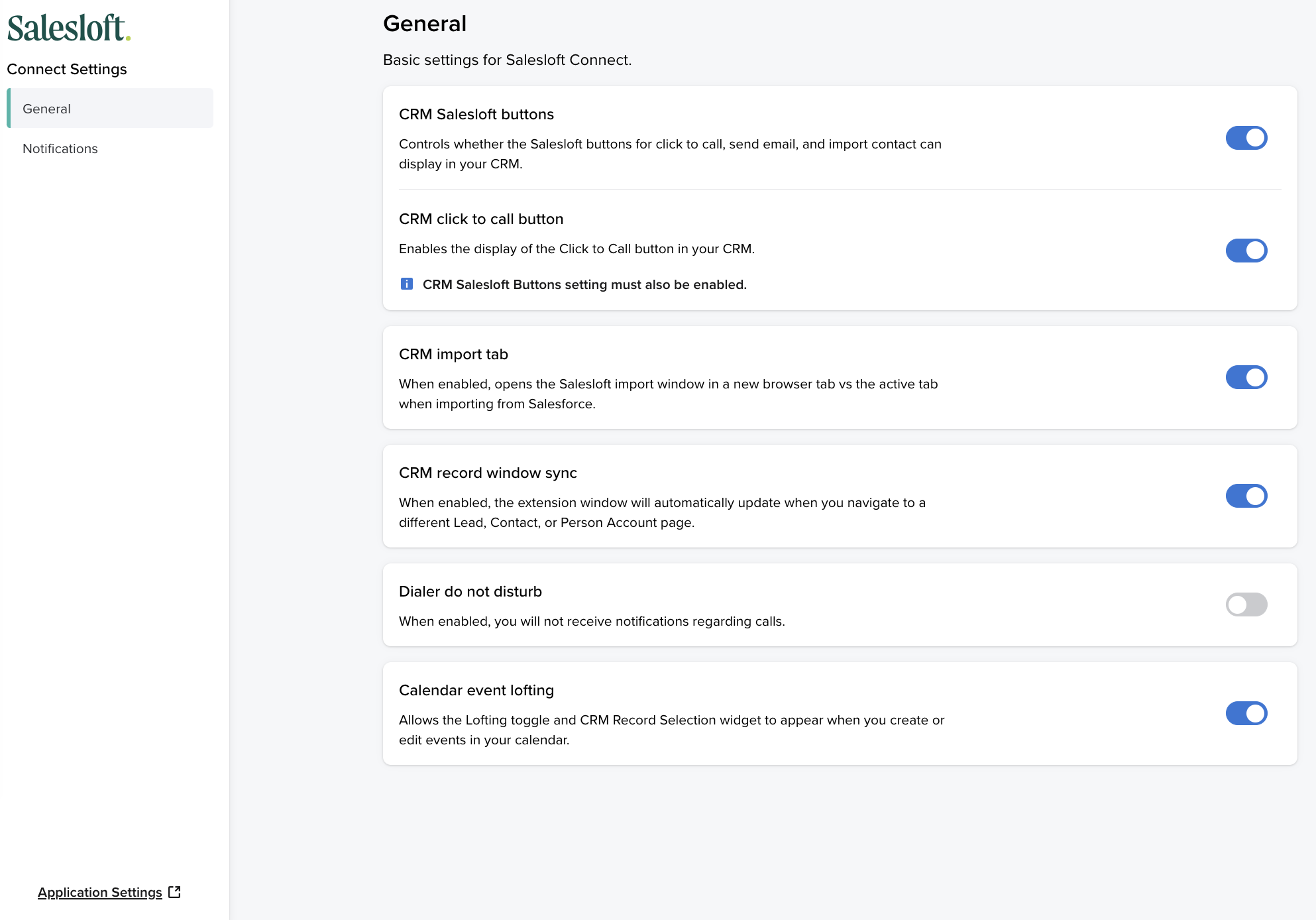The image size is (1316, 920).
Task: Click the Basic settings for Salesloft Connect subtitle
Action: click(x=507, y=60)
